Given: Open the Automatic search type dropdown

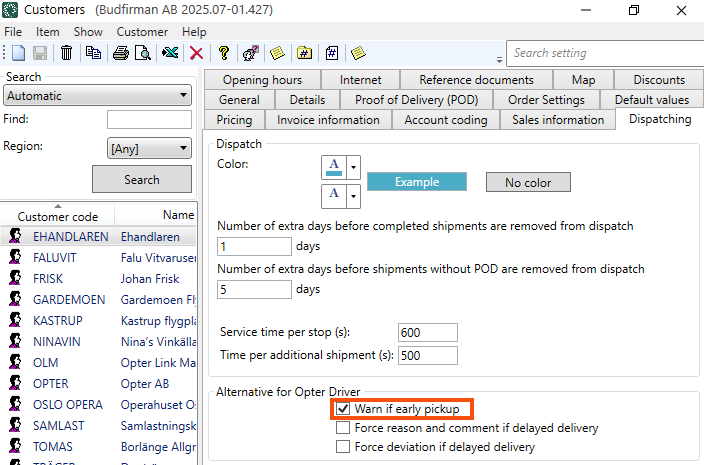Looking at the screenshot, I should (97, 96).
